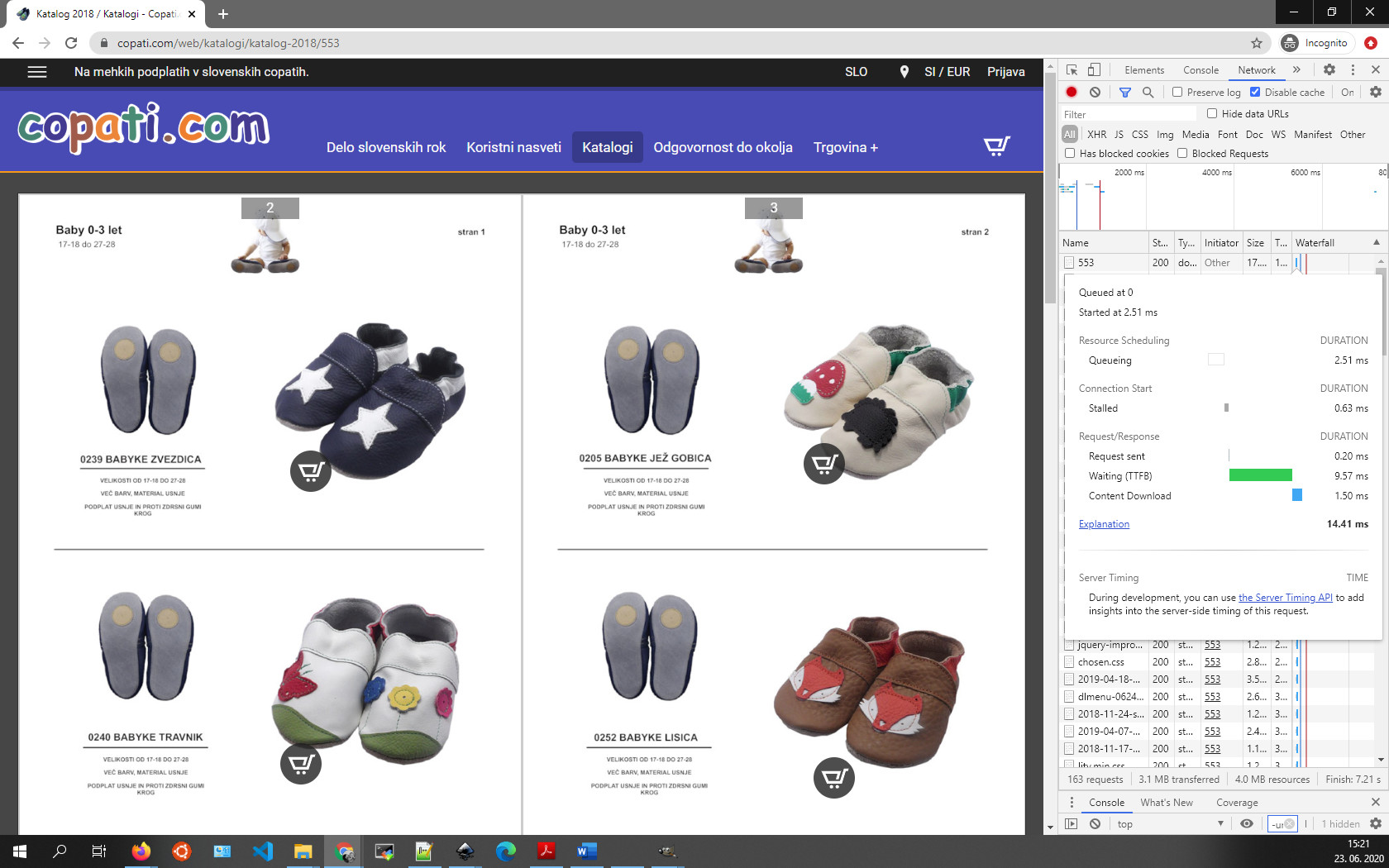This screenshot has width=1389, height=868.
Task: Click the record network log button
Action: (1072, 93)
